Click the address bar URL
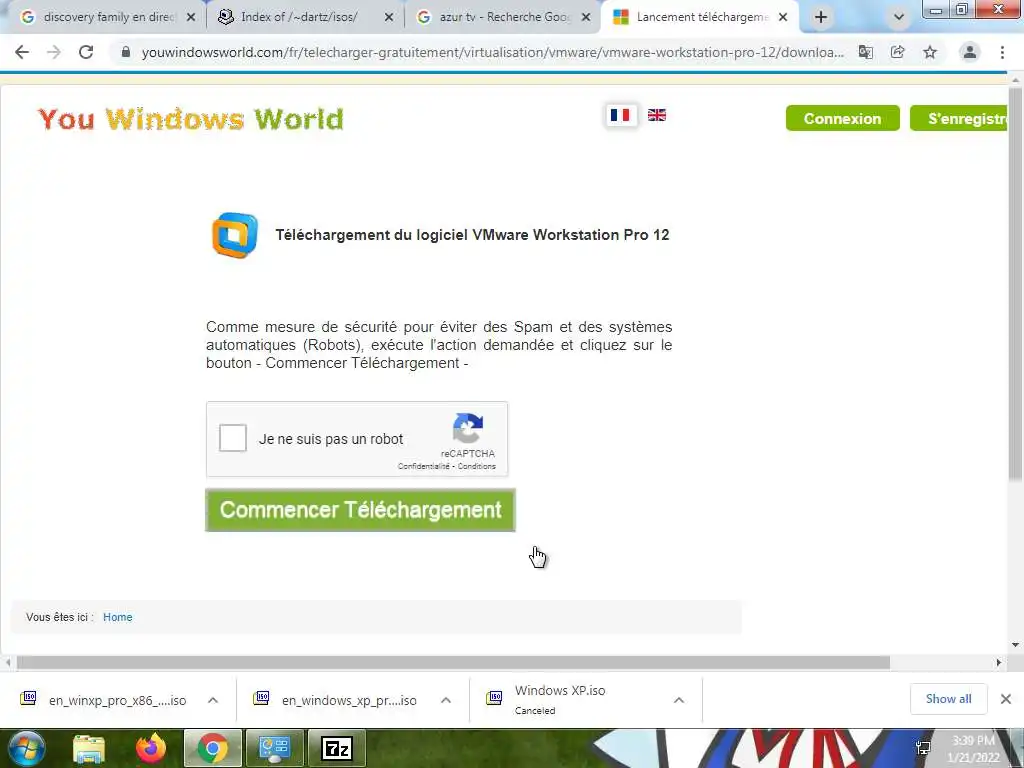The width and height of the screenshot is (1024, 768). click(492, 52)
